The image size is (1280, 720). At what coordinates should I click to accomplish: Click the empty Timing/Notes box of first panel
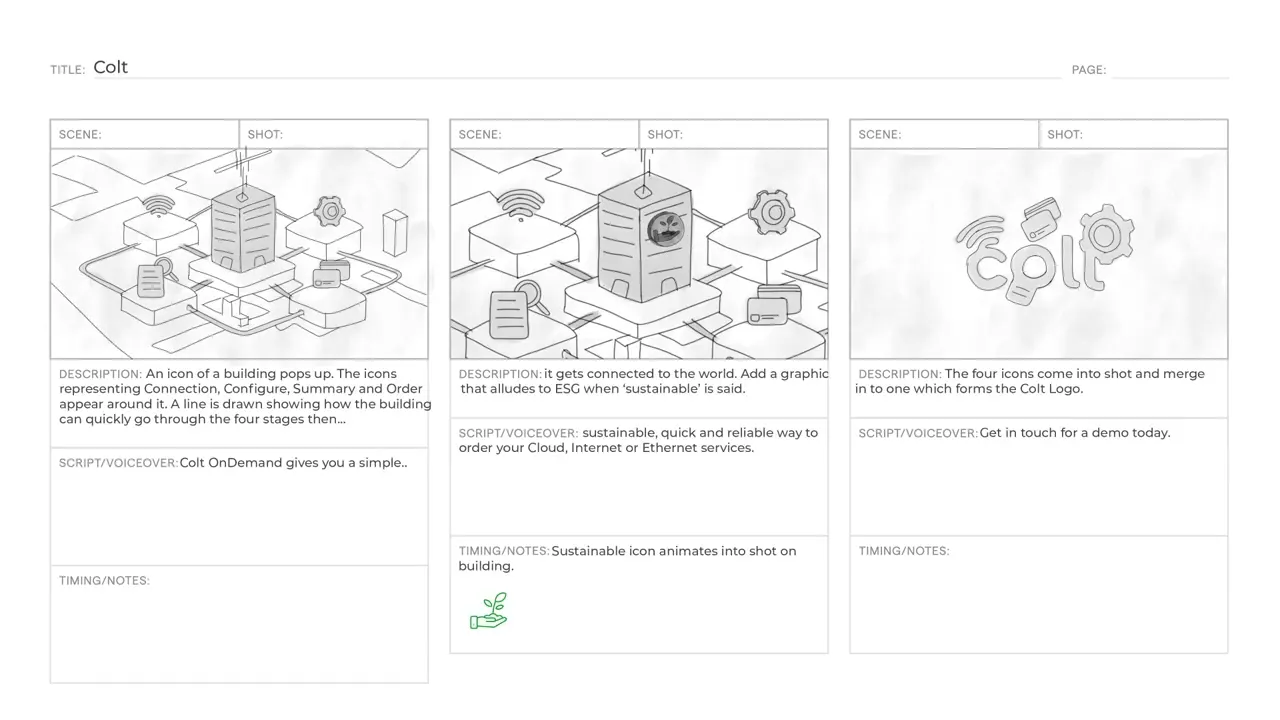[x=239, y=625]
